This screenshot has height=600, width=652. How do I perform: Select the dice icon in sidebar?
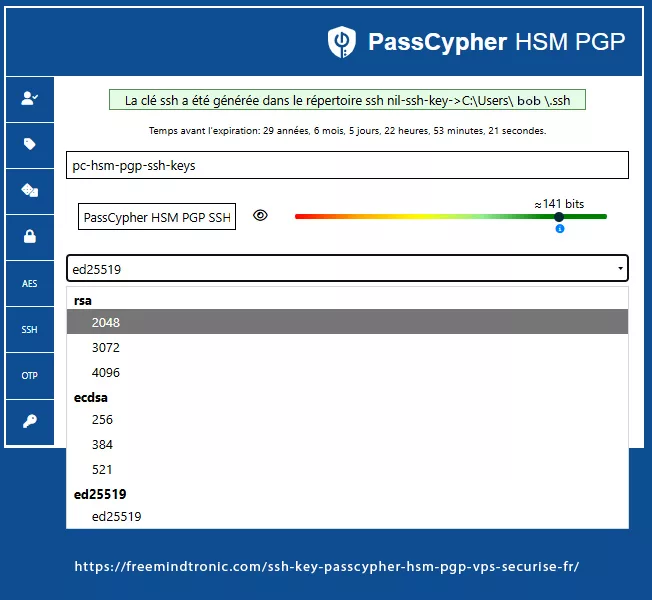(x=29, y=190)
